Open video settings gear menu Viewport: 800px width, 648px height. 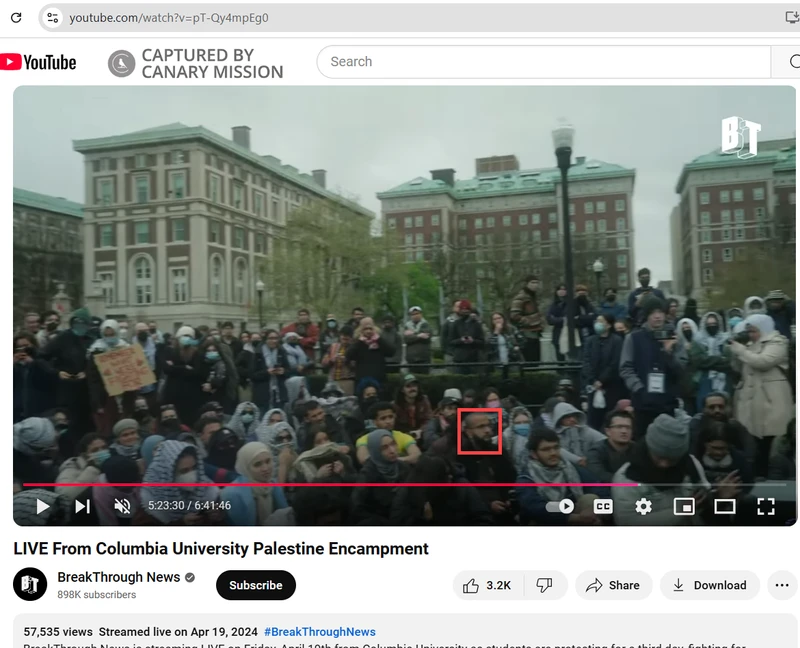coord(643,506)
